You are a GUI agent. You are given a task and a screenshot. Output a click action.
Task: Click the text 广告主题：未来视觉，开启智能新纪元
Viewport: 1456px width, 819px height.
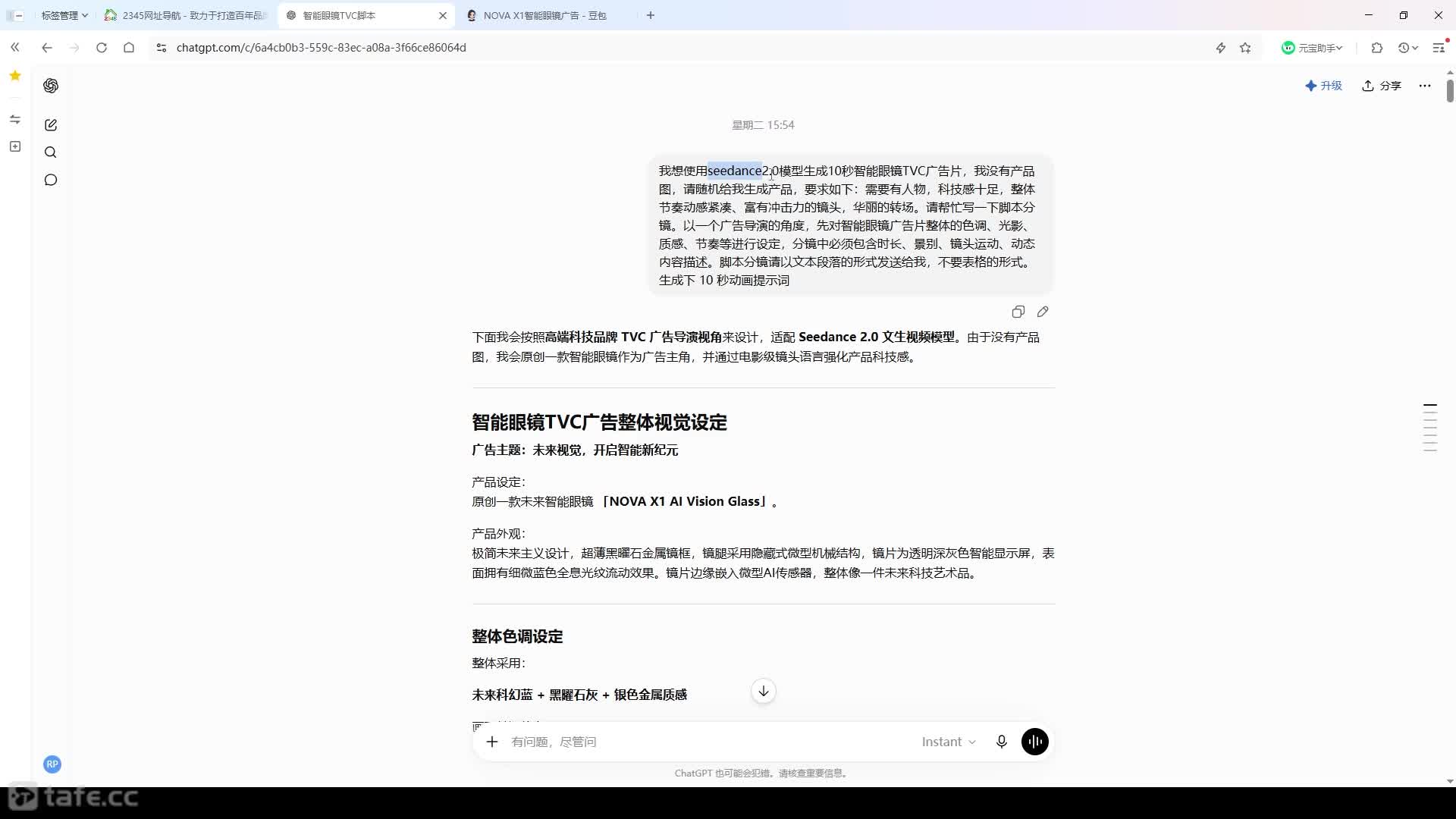coord(575,450)
